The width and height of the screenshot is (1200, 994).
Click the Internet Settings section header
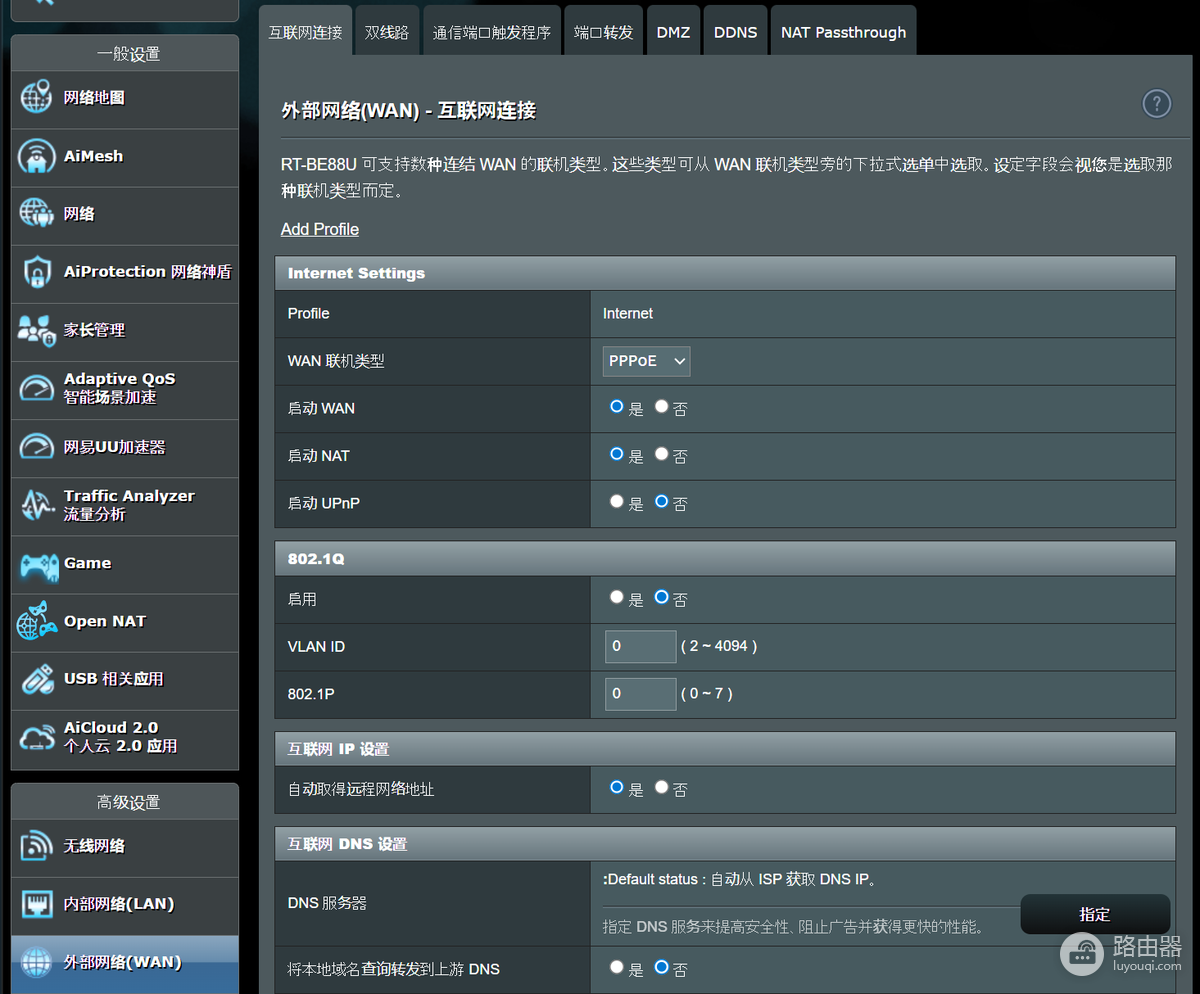[725, 273]
